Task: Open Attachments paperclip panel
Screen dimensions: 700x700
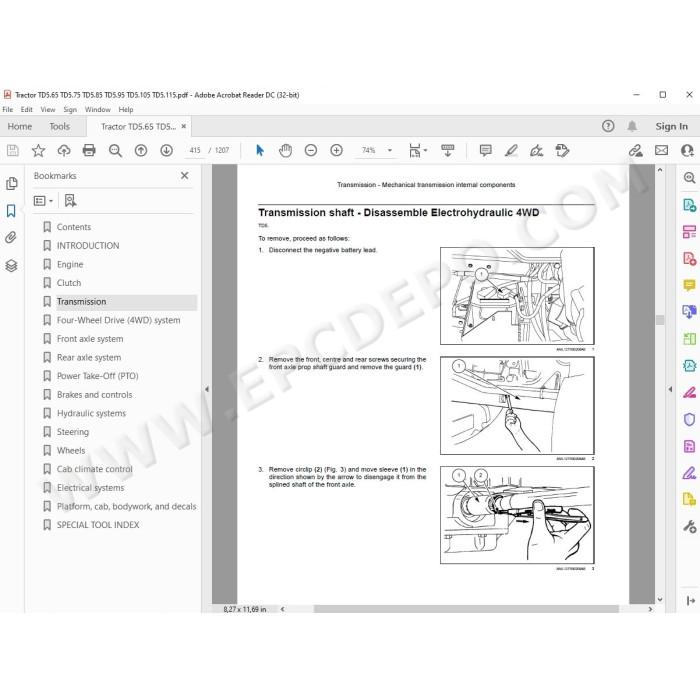Action: click(x=11, y=238)
